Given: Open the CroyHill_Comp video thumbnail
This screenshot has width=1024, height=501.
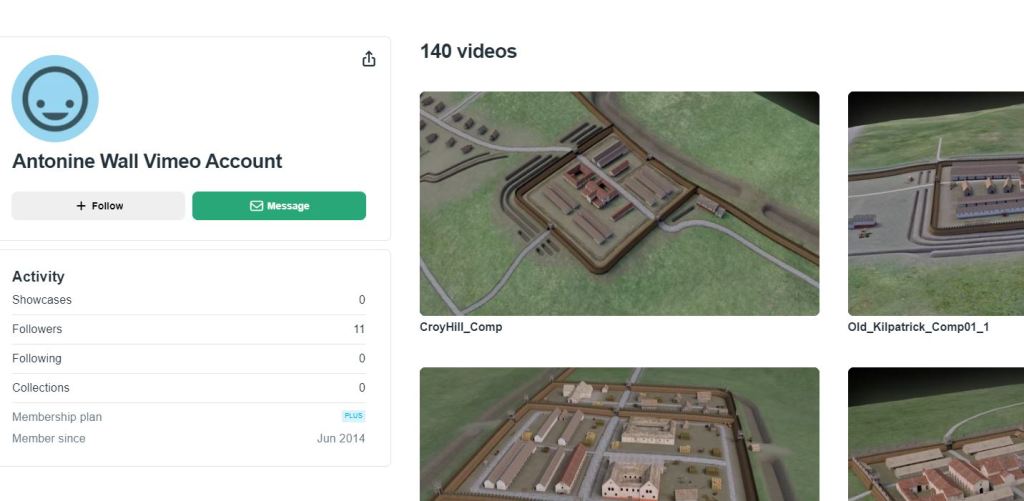Looking at the screenshot, I should tap(619, 203).
